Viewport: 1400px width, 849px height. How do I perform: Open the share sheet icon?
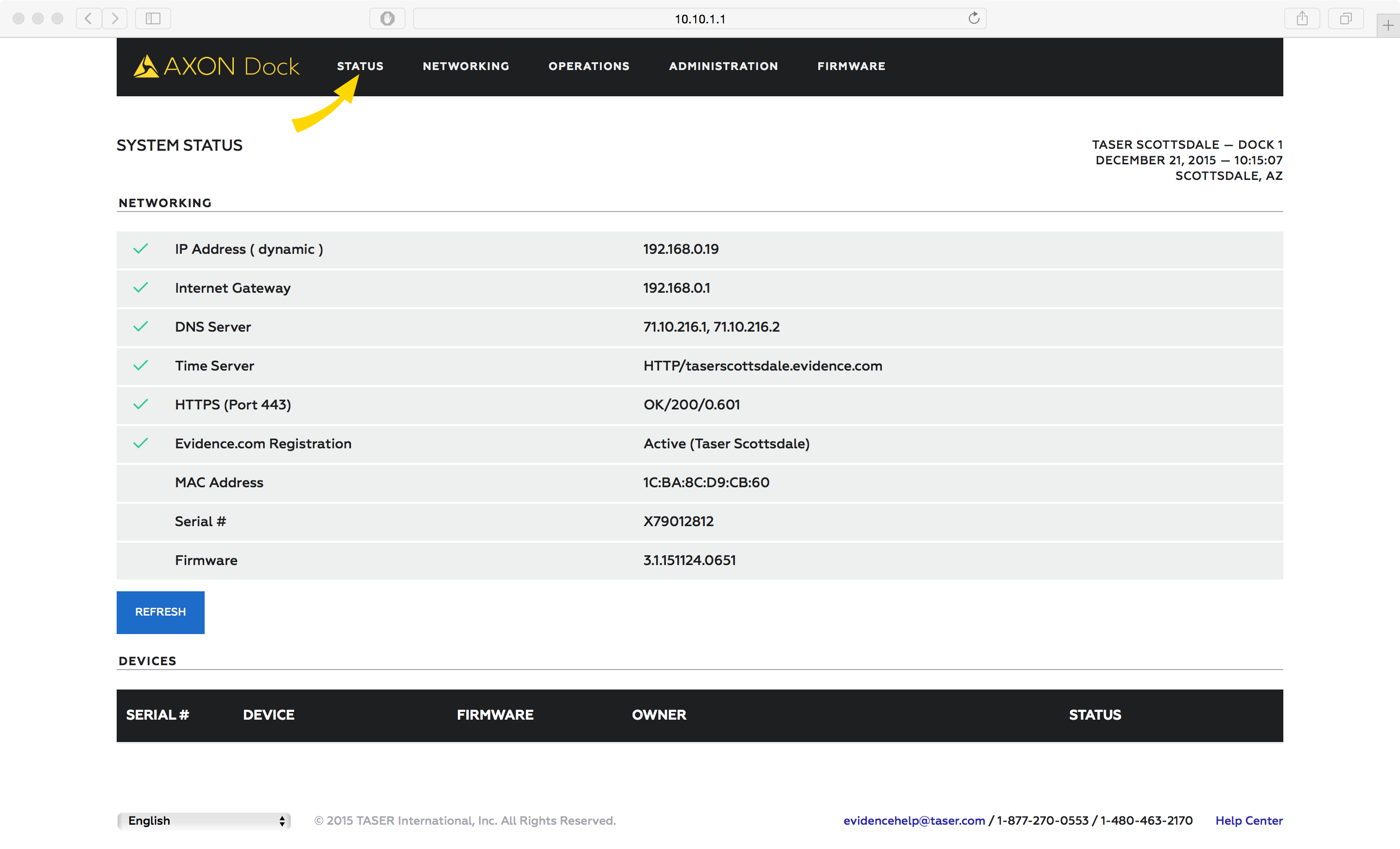[x=1302, y=19]
